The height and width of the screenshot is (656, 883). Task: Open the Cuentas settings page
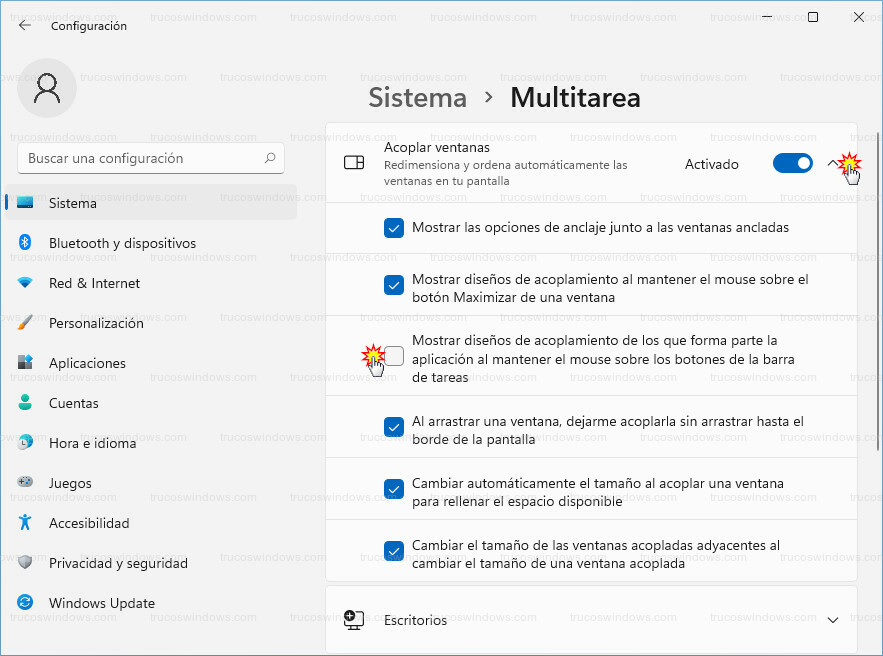point(73,403)
